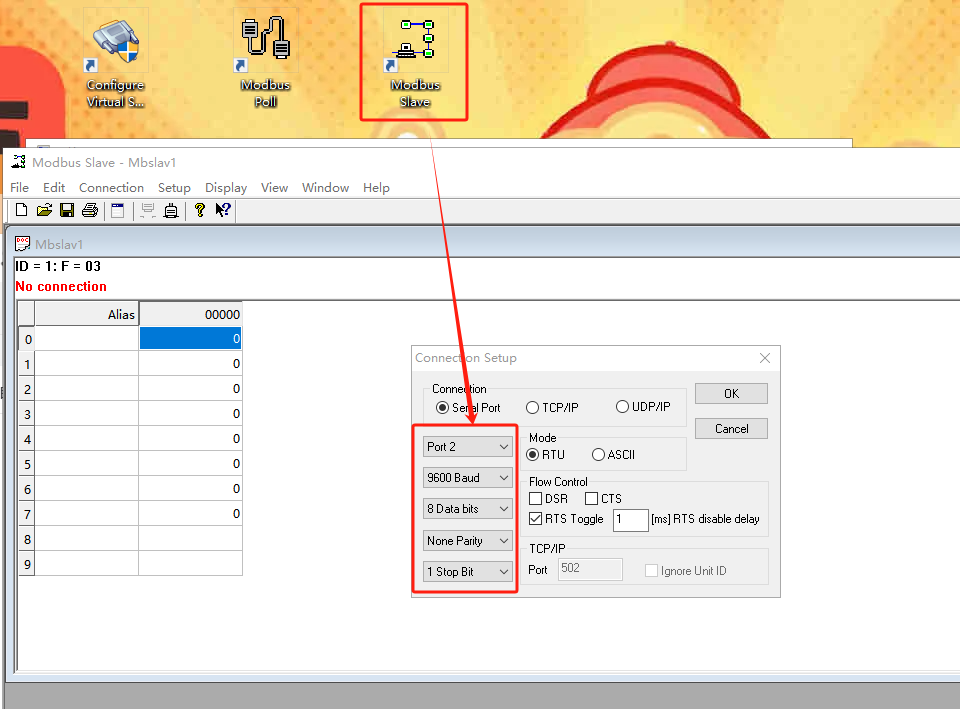Click the Alias column header

(x=87, y=314)
